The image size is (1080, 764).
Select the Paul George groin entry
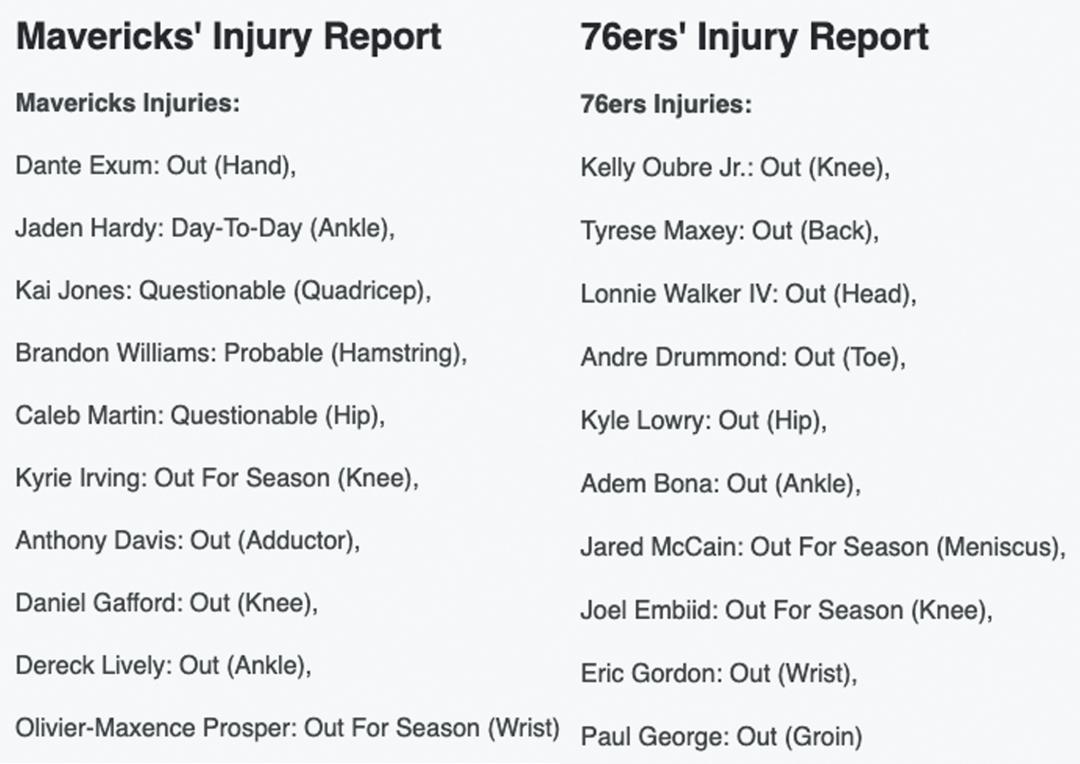tap(721, 737)
